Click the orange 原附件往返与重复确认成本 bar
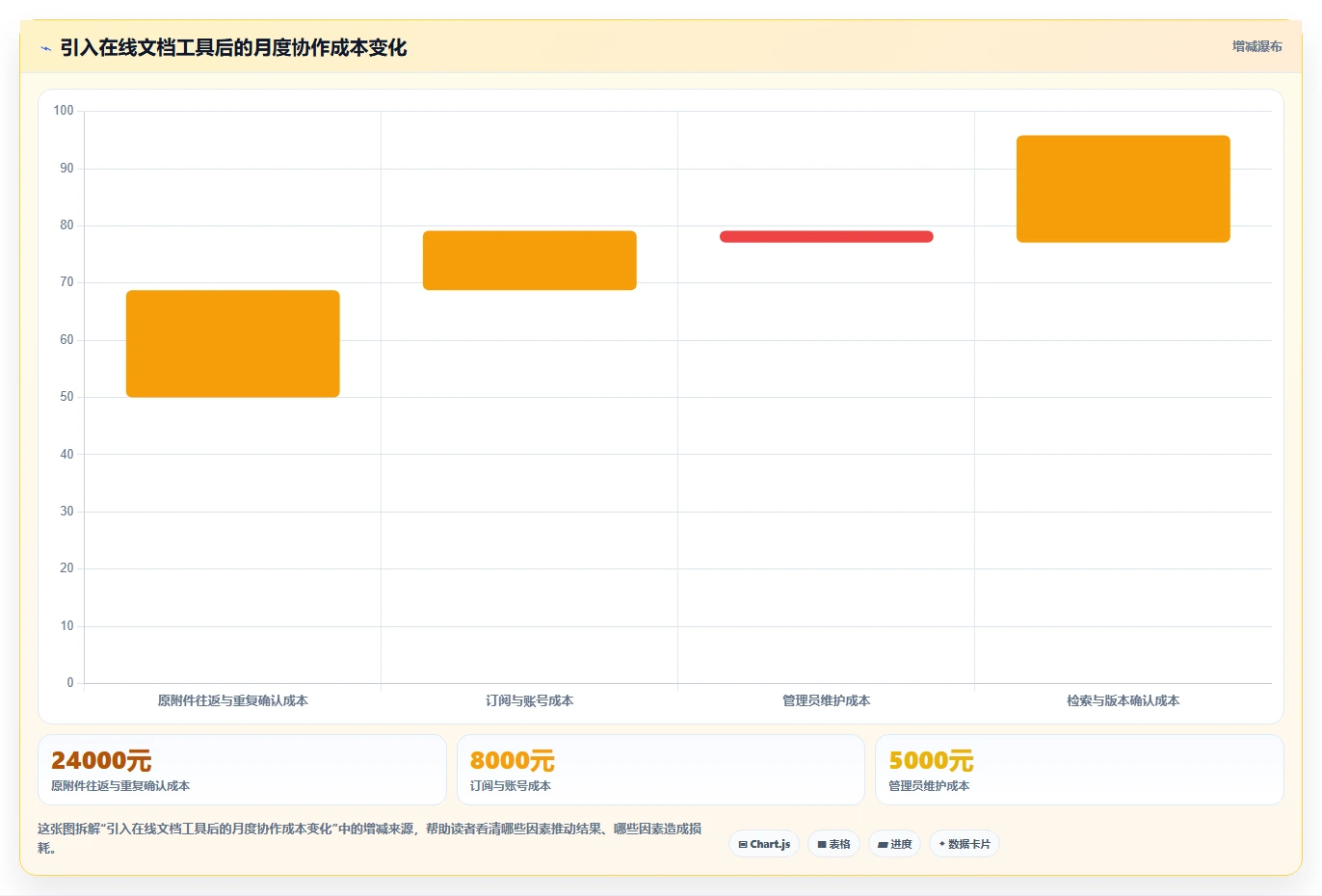Viewport: 1322px width, 896px height. pyautogui.click(x=233, y=344)
